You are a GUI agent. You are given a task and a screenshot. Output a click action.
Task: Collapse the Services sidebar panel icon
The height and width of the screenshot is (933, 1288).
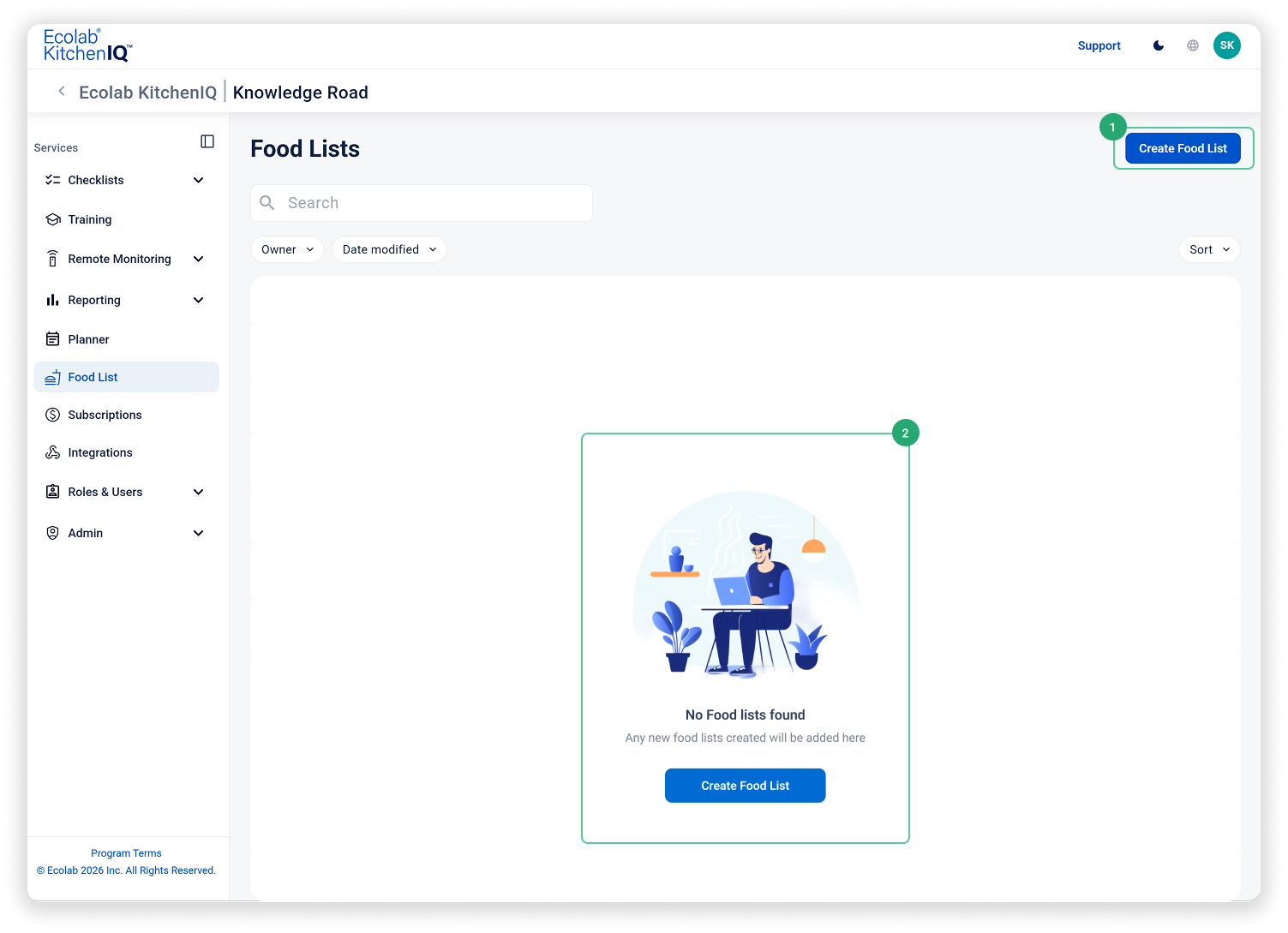coord(207,141)
